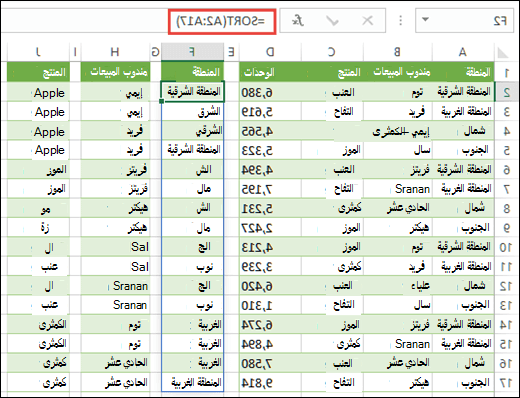Select row 8 header
Viewport: 520px width, 398px height.
(506, 209)
